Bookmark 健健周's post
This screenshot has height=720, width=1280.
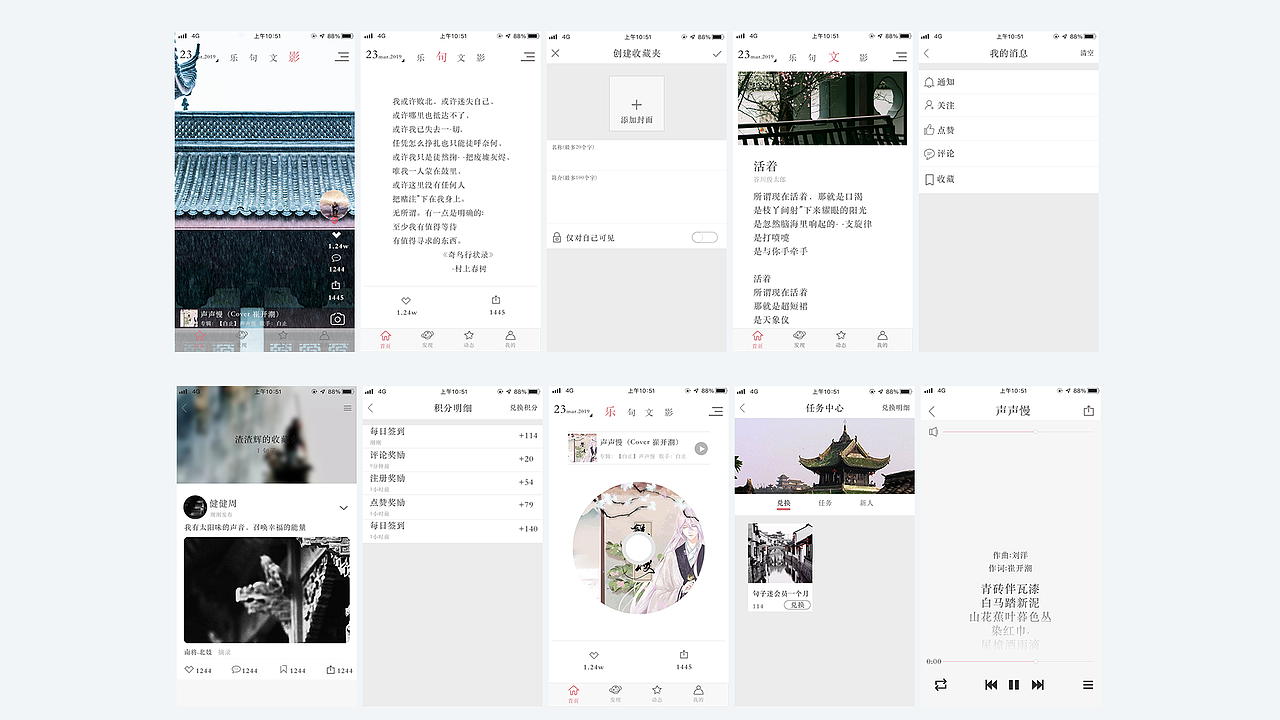tap(284, 670)
